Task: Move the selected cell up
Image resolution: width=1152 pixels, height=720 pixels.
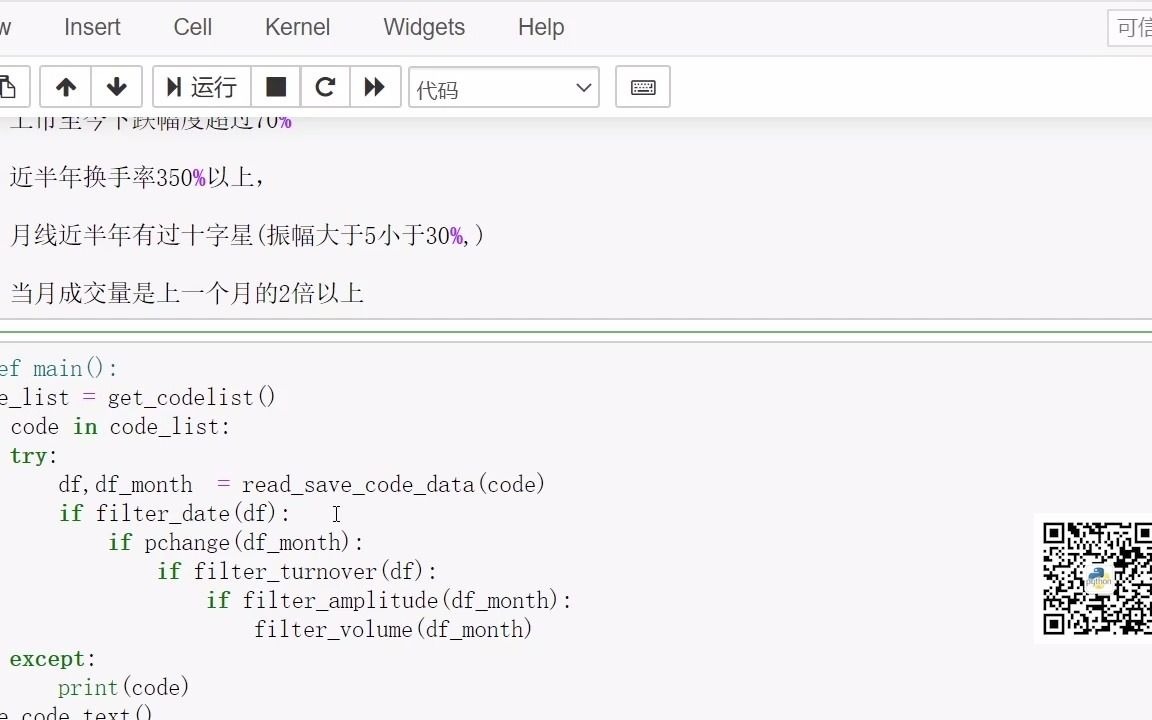Action: click(x=64, y=87)
